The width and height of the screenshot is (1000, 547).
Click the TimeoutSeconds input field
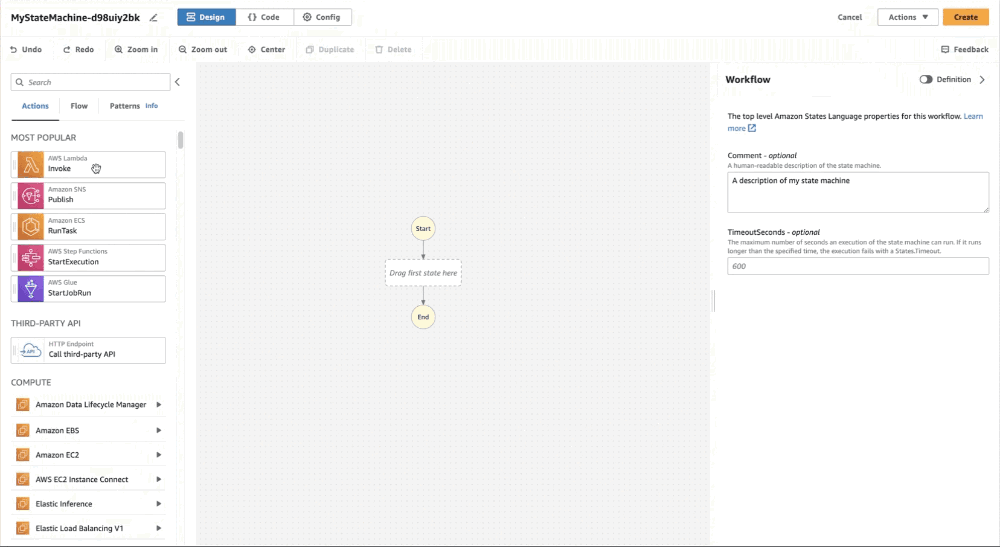[x=858, y=266]
